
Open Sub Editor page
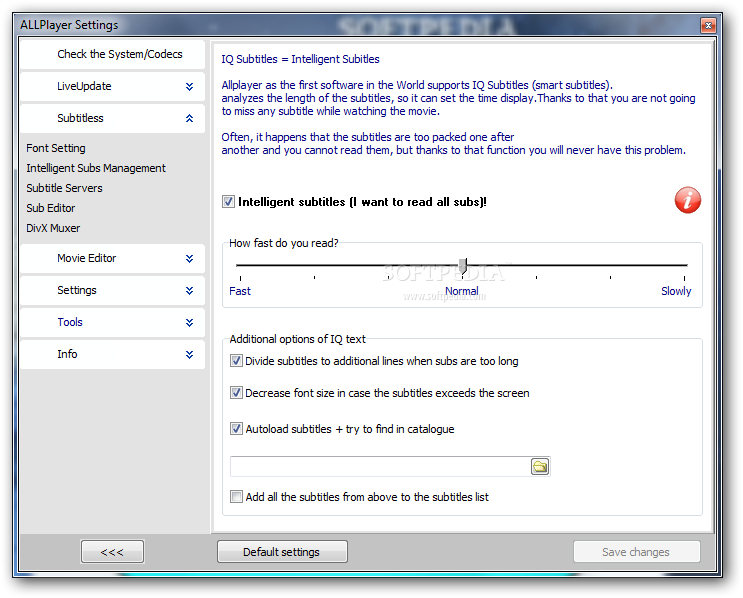tap(50, 208)
